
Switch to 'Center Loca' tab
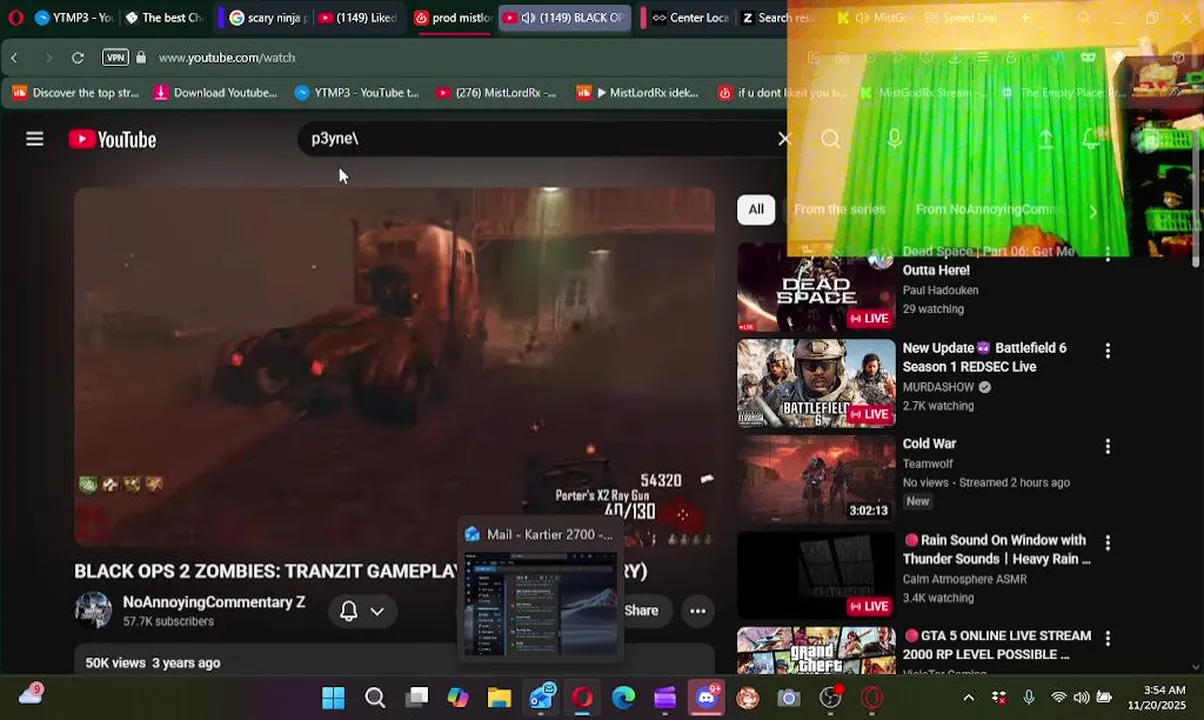tap(689, 18)
